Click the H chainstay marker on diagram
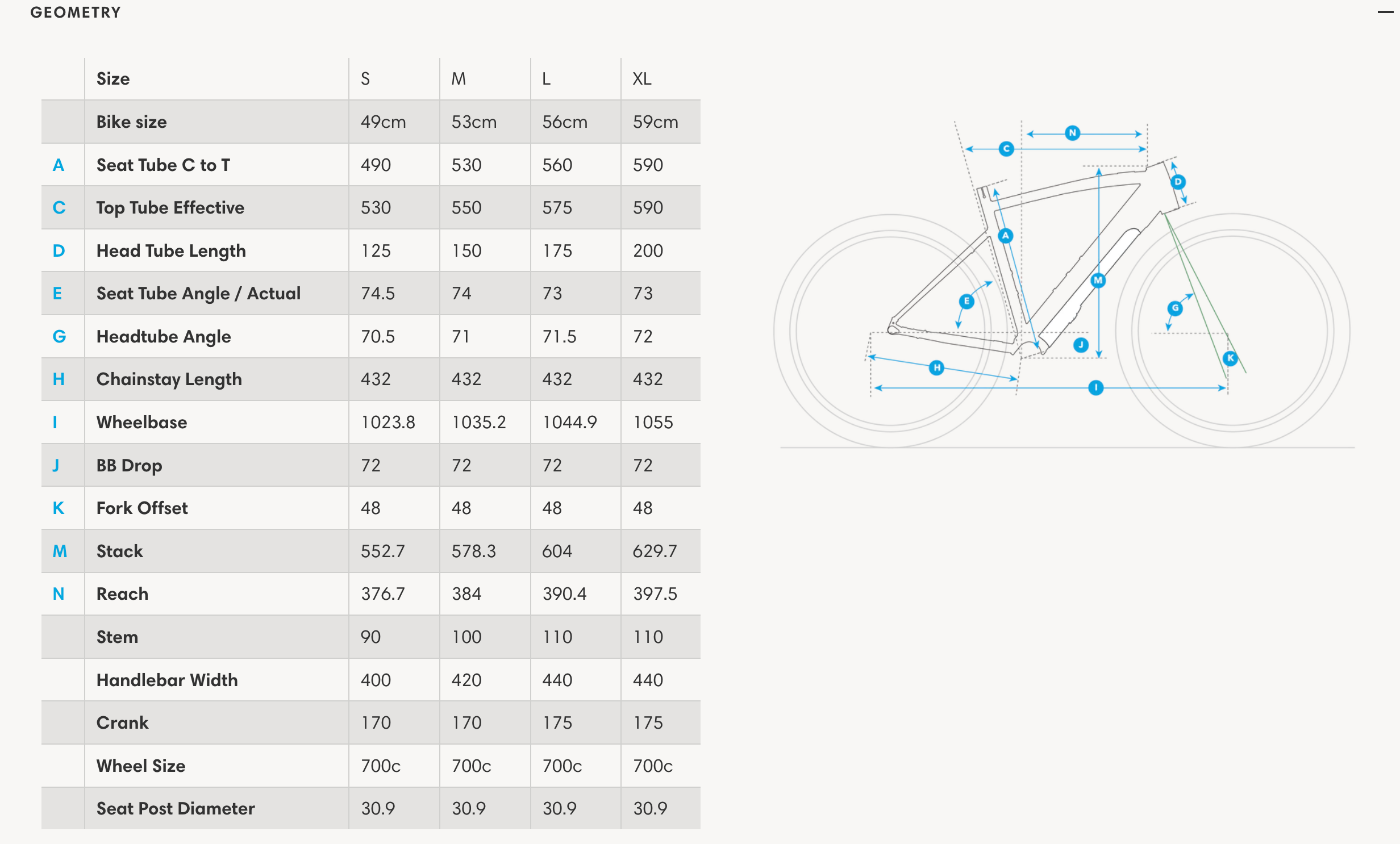 coord(936,368)
